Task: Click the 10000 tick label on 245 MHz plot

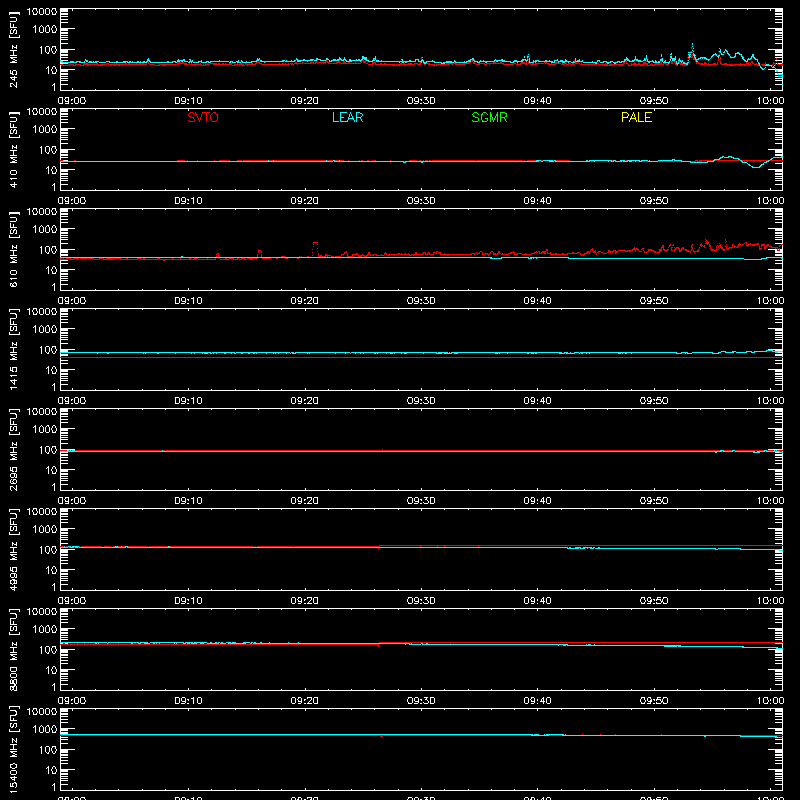Action: [42, 12]
